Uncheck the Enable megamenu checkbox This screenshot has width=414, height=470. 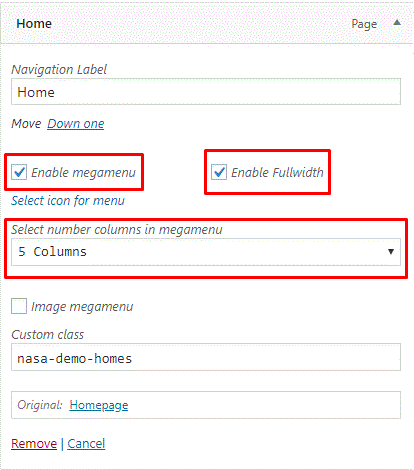click(19, 172)
